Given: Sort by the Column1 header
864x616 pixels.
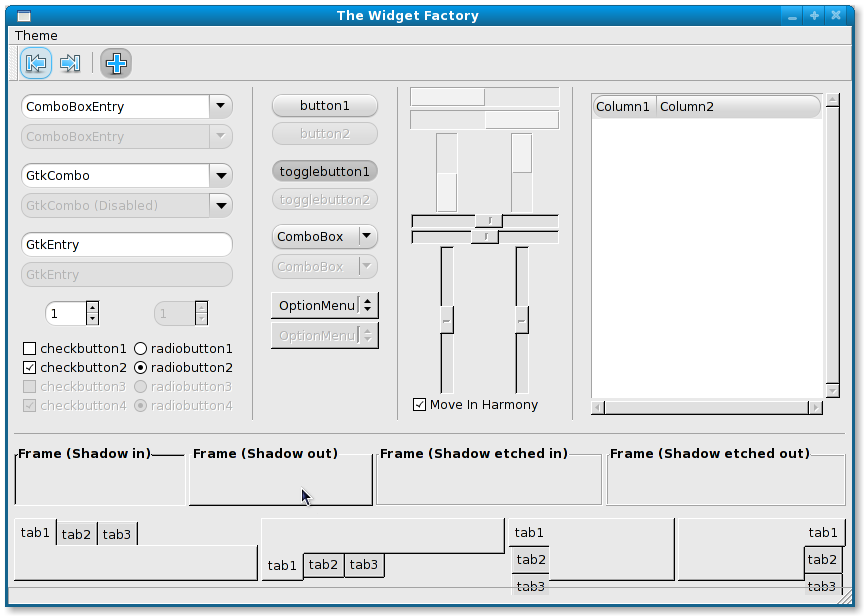Looking at the screenshot, I should pyautogui.click(x=623, y=106).
